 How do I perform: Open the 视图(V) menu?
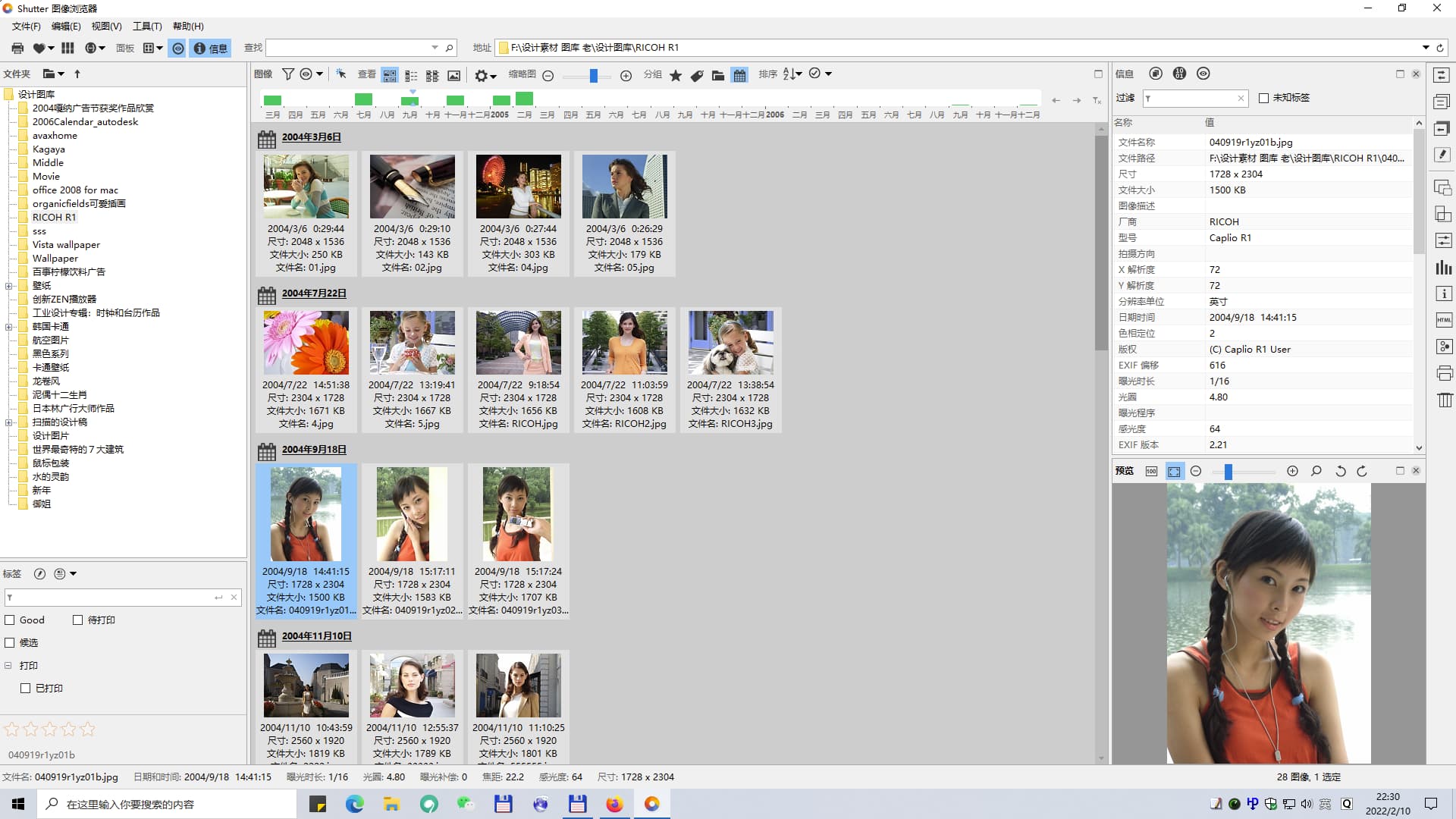click(106, 27)
